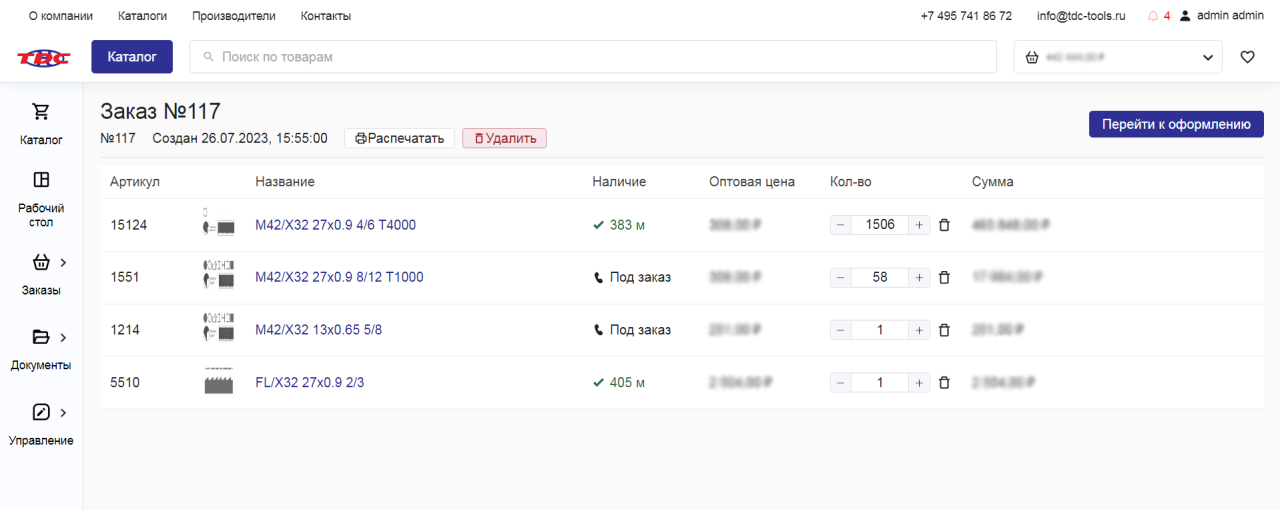Click the trash icon for article 5510
Viewport: 1280px width, 510px height.
coord(944,382)
